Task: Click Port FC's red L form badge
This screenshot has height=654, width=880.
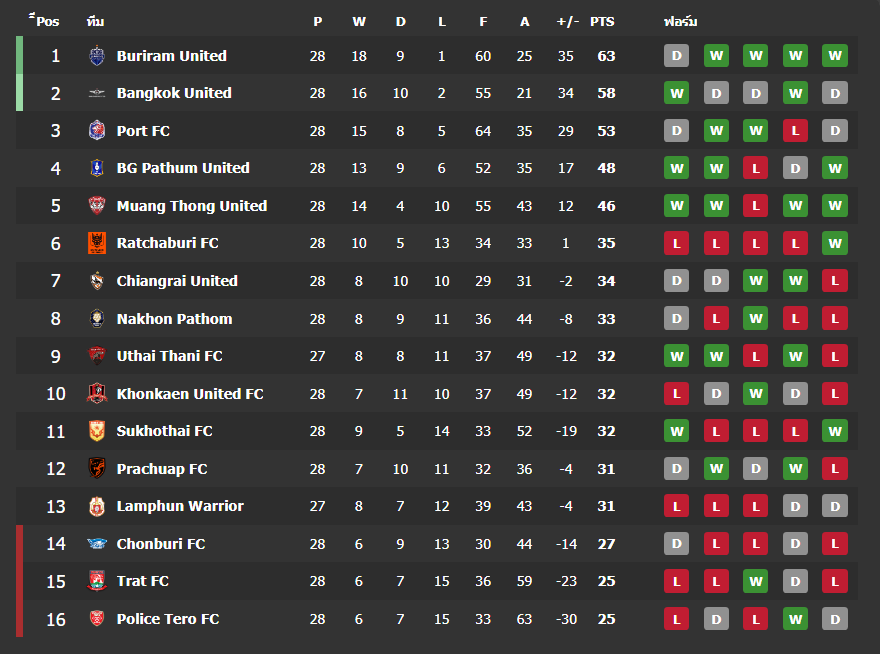Action: click(x=795, y=131)
